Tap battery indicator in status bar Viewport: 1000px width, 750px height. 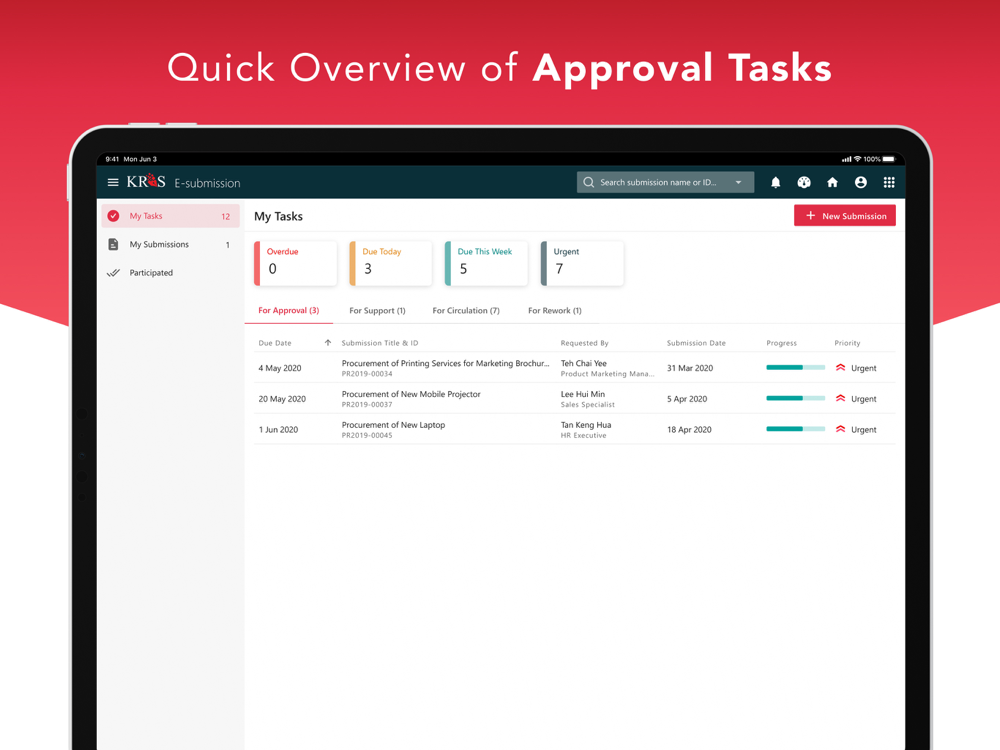click(888, 159)
